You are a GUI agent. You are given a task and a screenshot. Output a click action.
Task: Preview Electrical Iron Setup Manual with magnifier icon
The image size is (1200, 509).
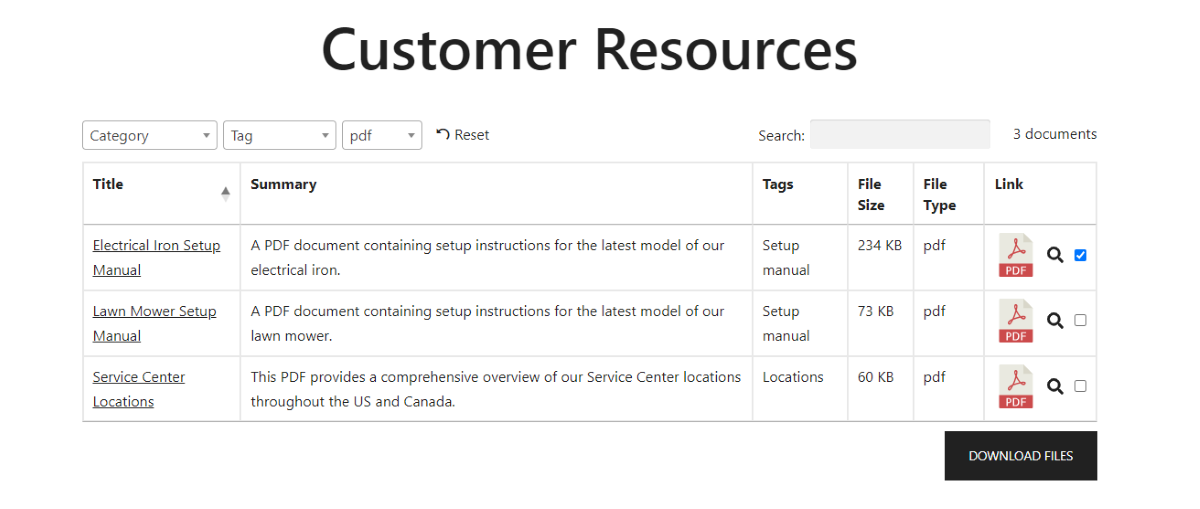(x=1055, y=255)
